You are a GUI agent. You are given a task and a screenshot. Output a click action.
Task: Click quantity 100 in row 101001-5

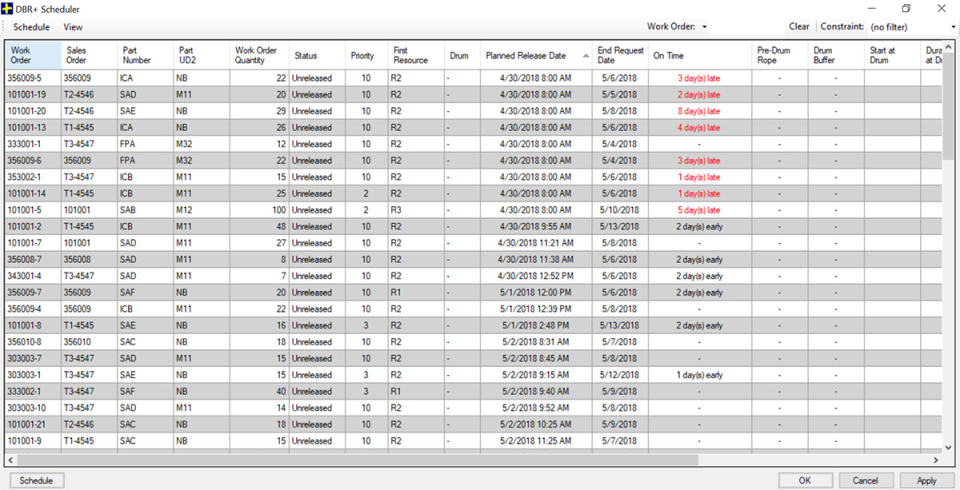[x=260, y=210]
